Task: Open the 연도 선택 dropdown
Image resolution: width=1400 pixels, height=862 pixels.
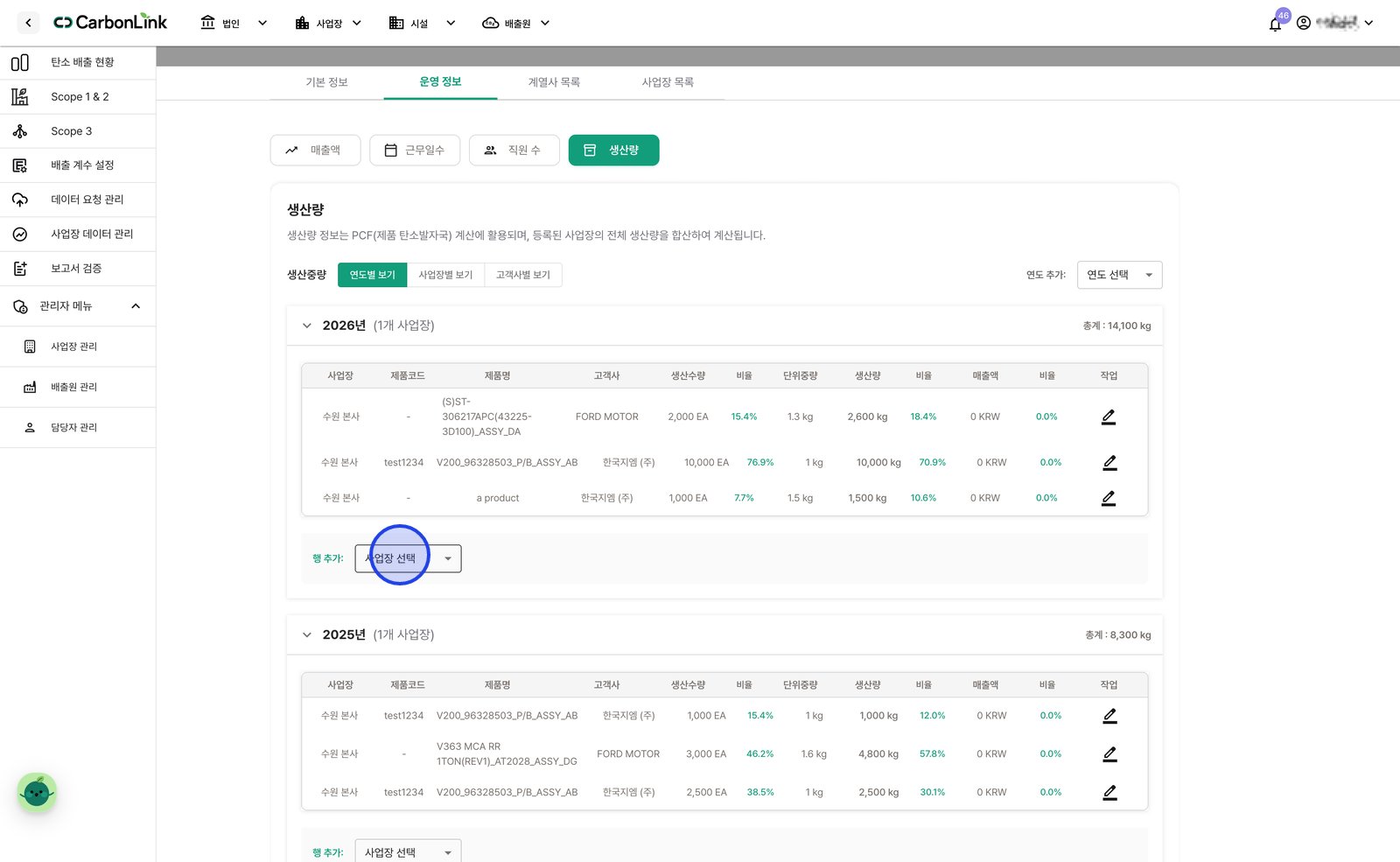Action: point(1119,275)
